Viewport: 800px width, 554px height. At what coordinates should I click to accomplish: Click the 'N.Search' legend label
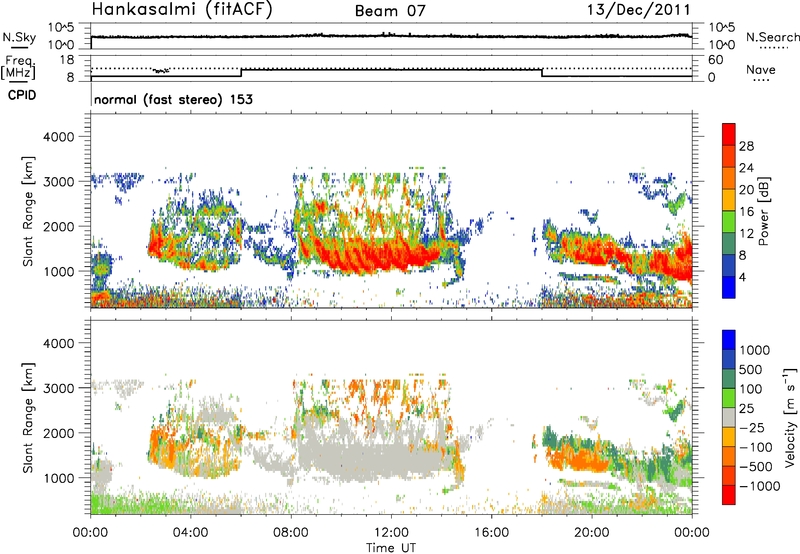(x=772, y=37)
